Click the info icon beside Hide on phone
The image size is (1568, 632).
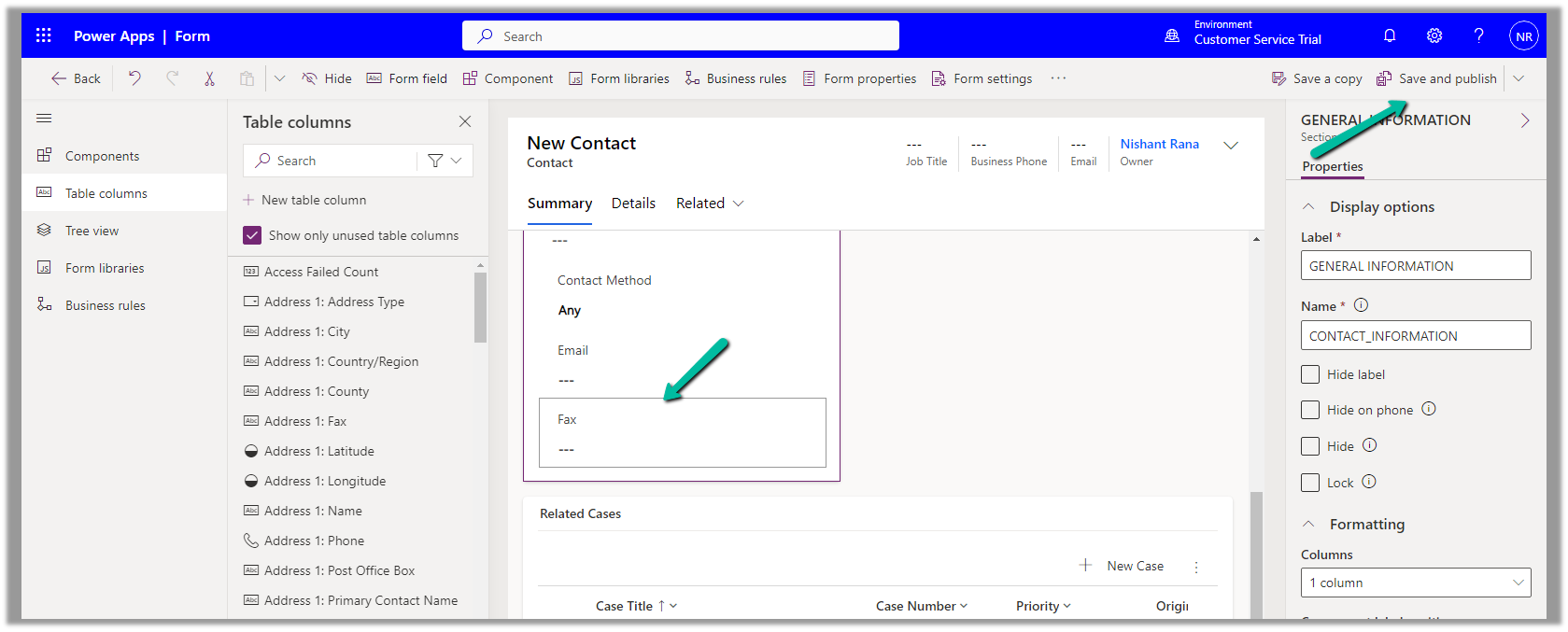click(1429, 409)
